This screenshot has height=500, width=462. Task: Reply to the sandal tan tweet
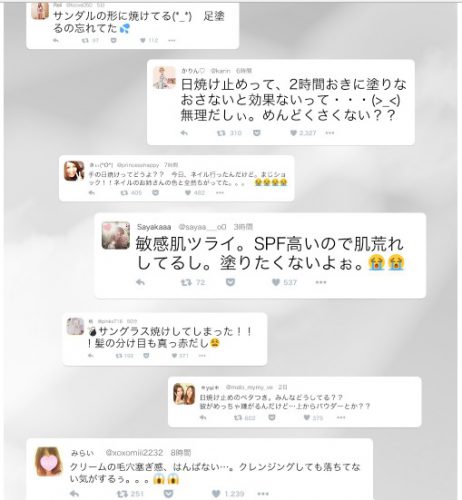tap(56, 41)
